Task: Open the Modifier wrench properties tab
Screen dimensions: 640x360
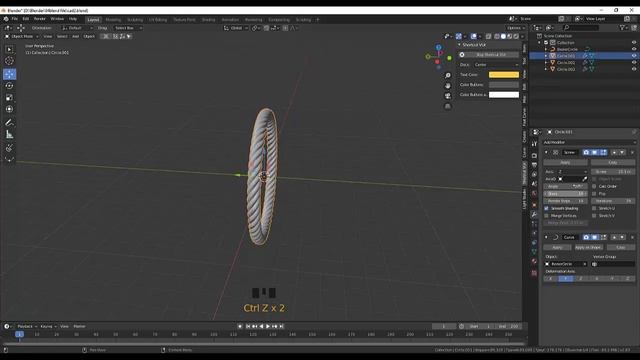Action: point(534,214)
